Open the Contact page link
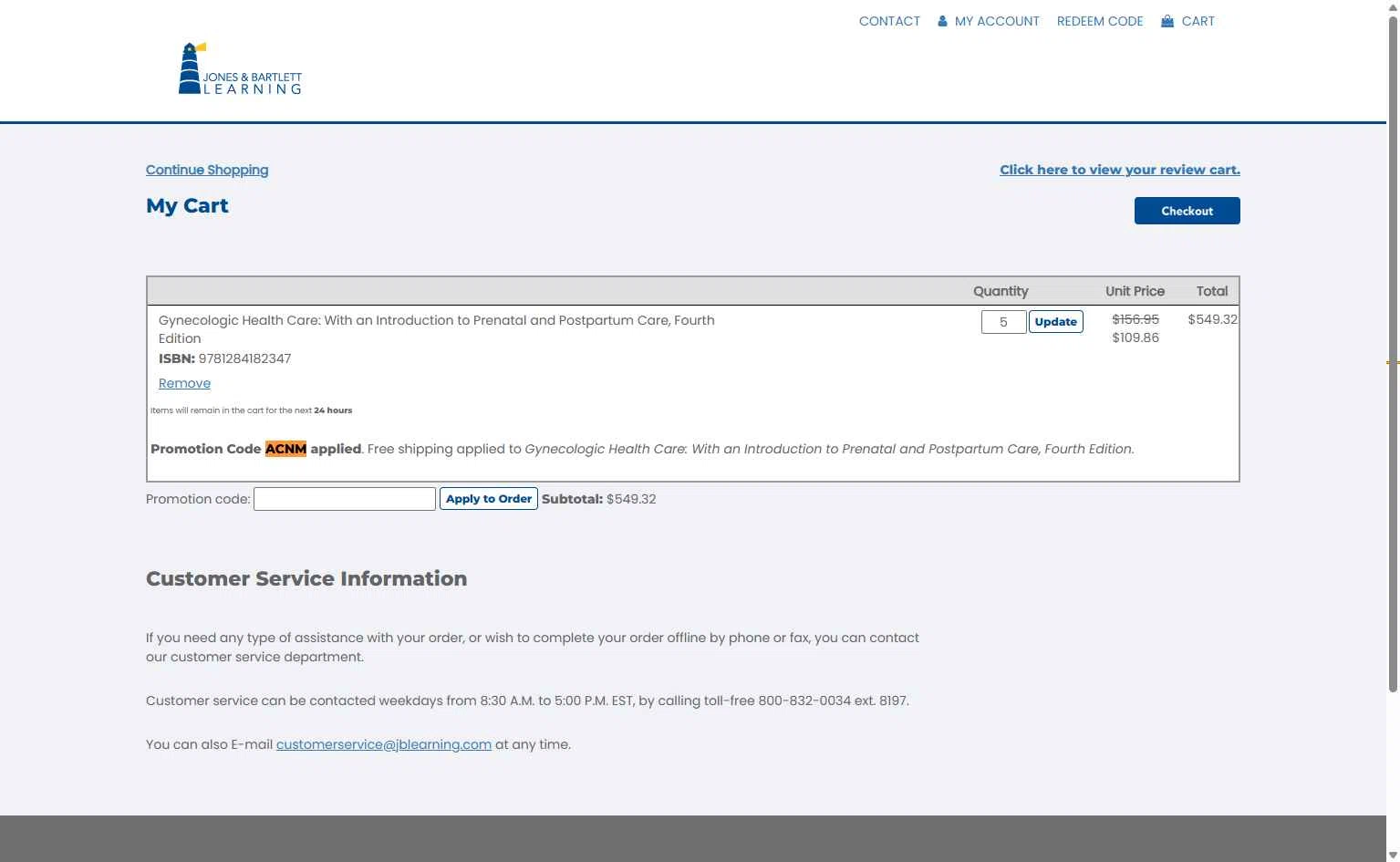The height and width of the screenshot is (862, 1400). click(x=889, y=21)
